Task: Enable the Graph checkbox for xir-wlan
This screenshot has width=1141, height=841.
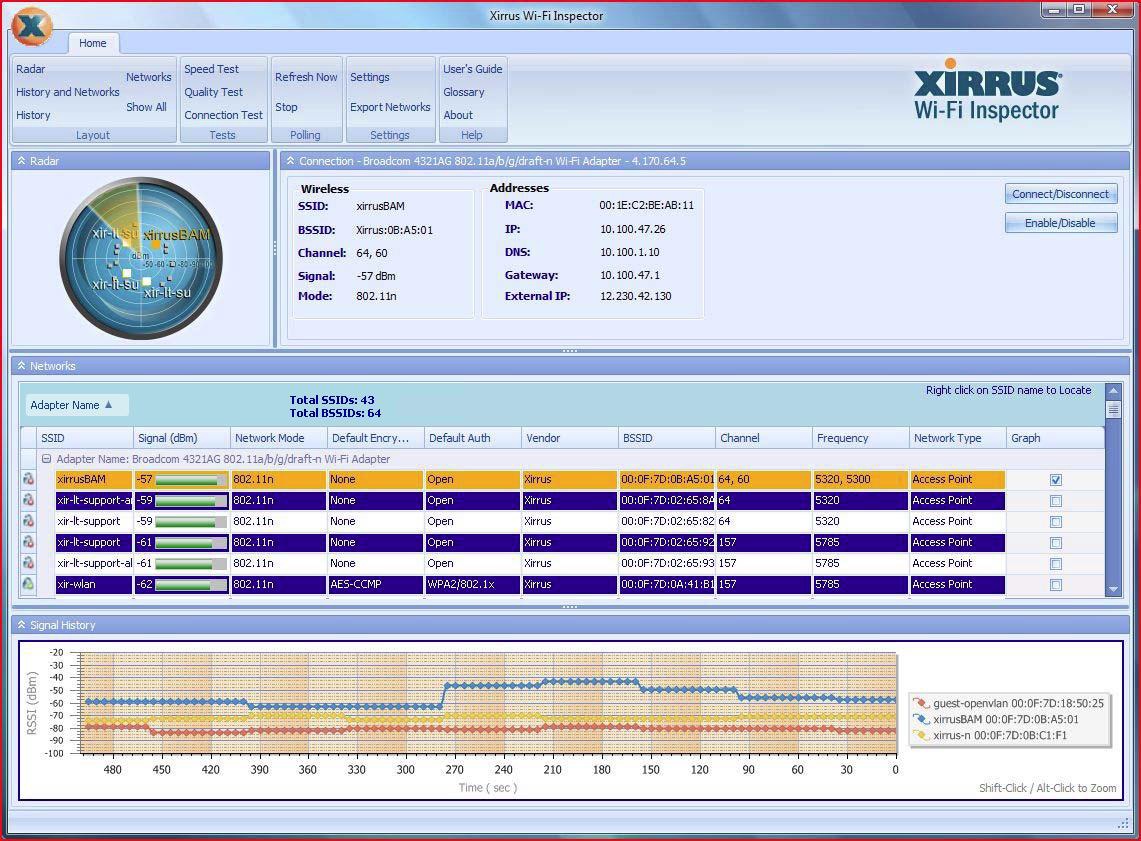Action: click(1056, 585)
